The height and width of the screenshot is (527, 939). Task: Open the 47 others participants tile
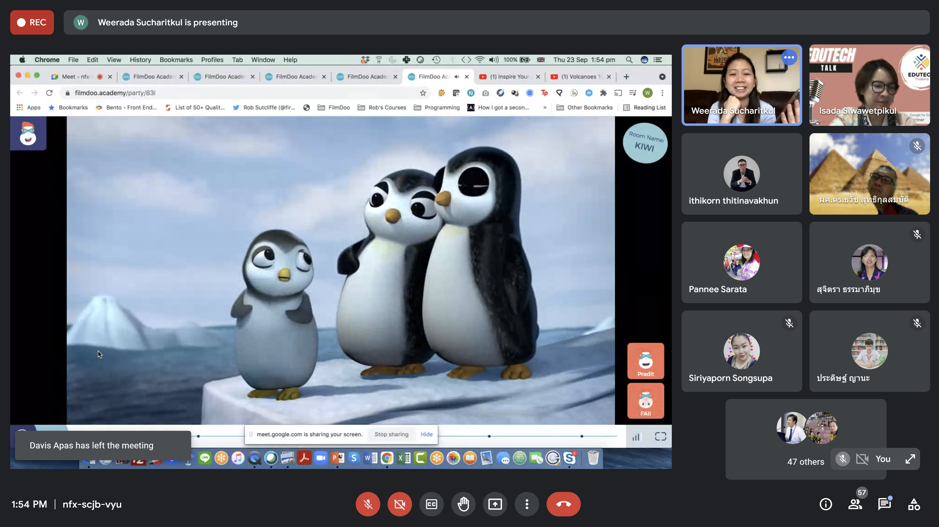(805, 440)
